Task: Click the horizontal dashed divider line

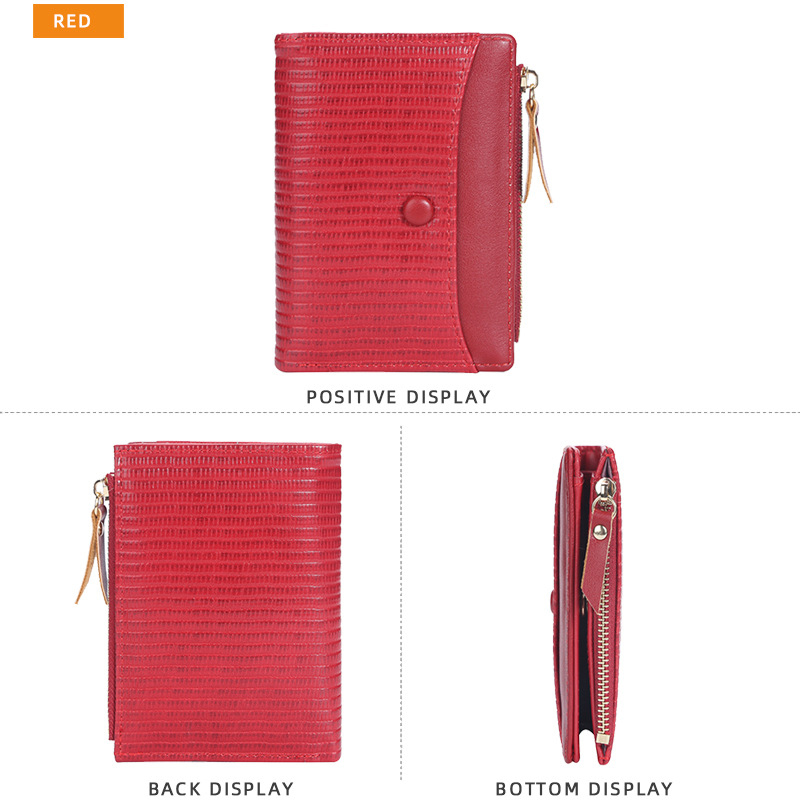Action: pos(400,412)
